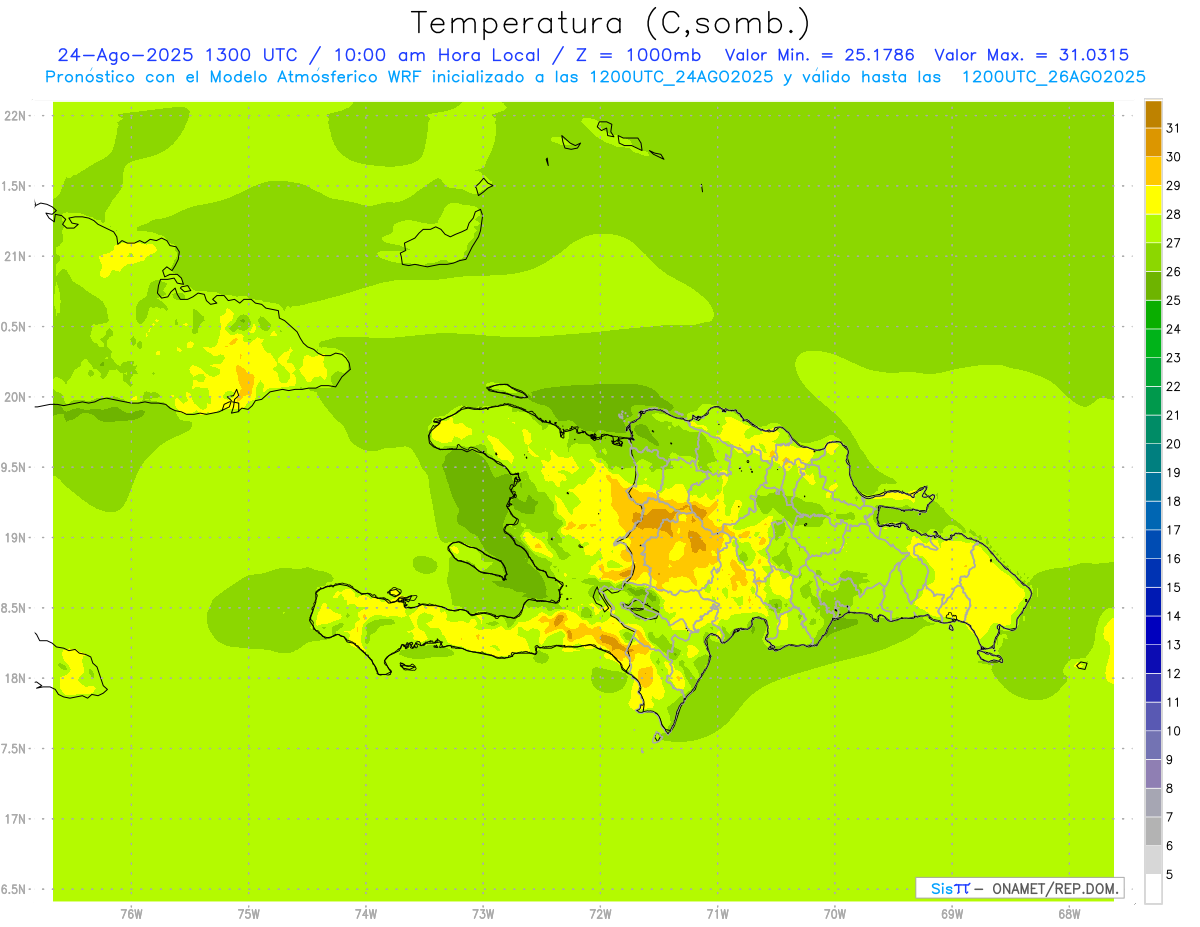
Task: Click the "22N" latitude axis label
Action: pyautogui.click(x=16, y=116)
